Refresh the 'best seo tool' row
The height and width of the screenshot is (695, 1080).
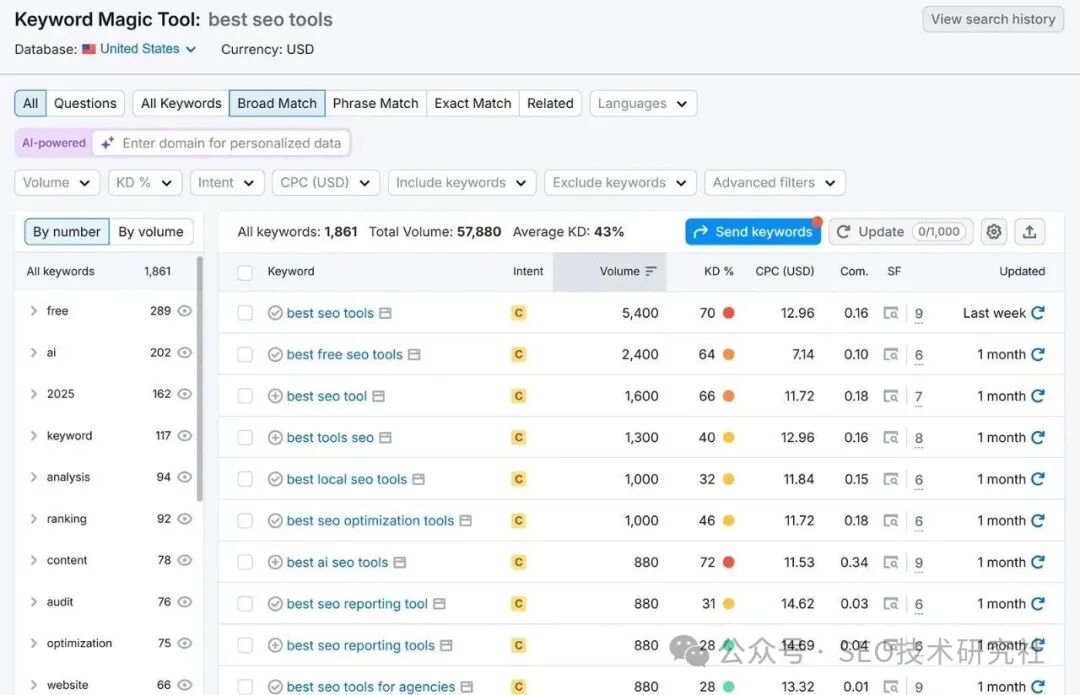pos(1038,396)
